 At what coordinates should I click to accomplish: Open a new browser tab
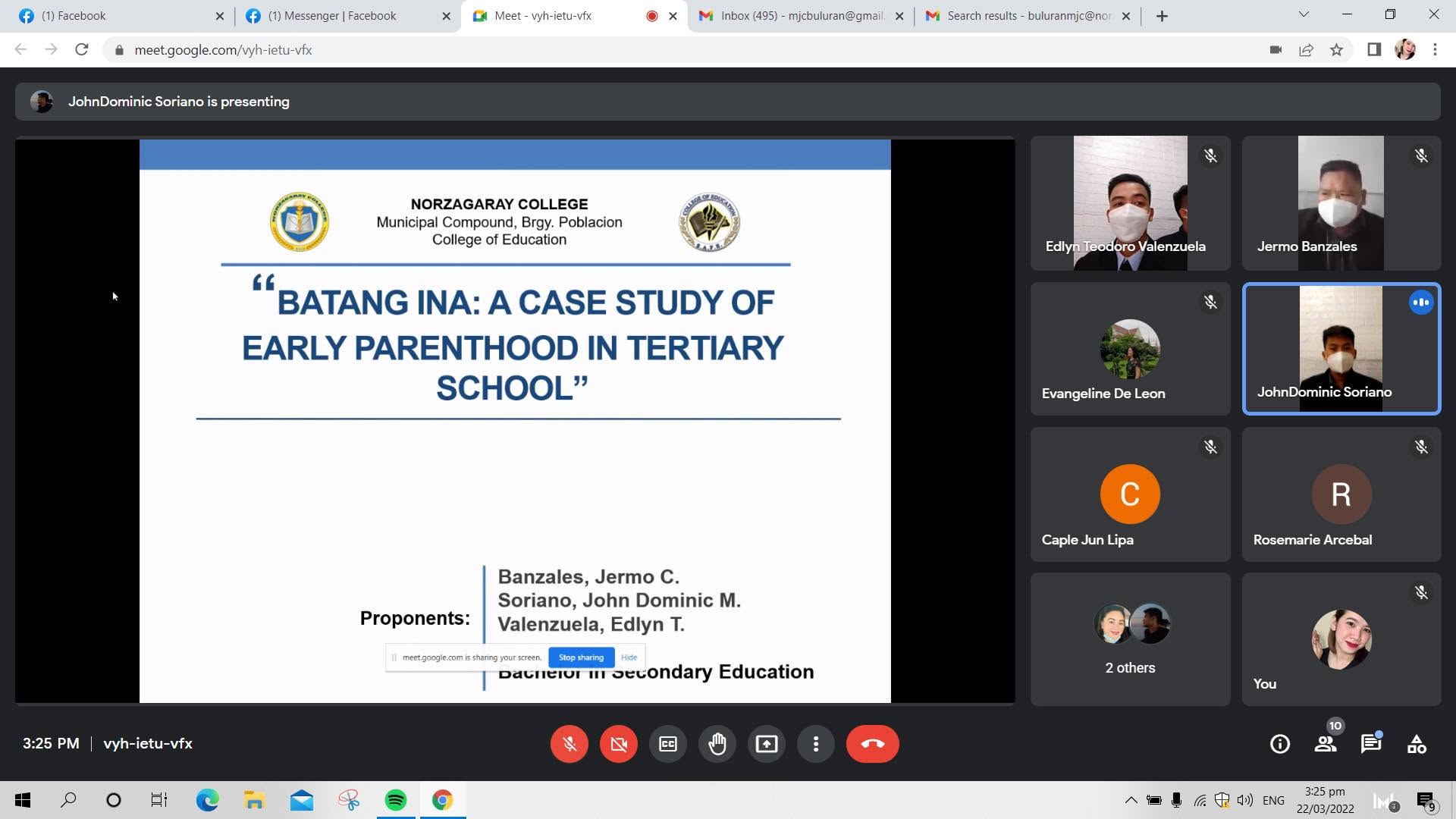[x=1162, y=16]
